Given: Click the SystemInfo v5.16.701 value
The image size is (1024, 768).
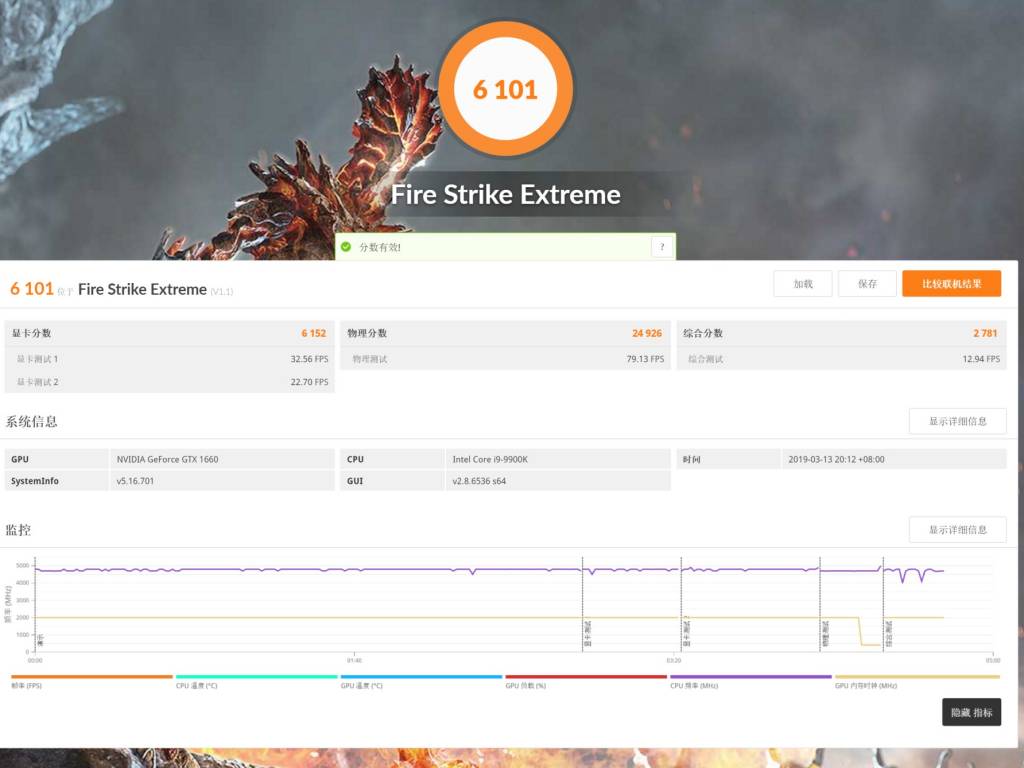Looking at the screenshot, I should [135, 481].
